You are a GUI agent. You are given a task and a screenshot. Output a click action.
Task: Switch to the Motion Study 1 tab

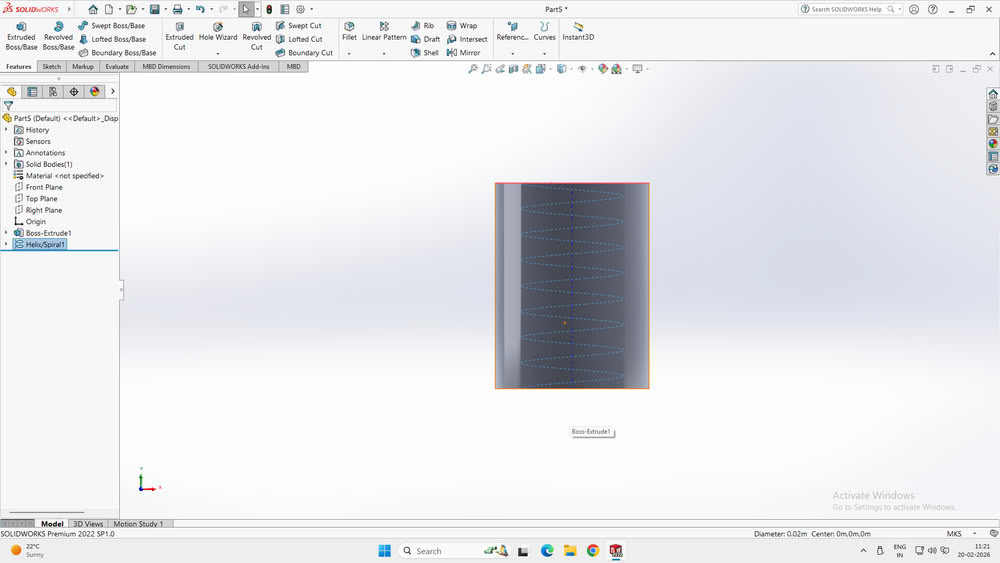[138, 523]
